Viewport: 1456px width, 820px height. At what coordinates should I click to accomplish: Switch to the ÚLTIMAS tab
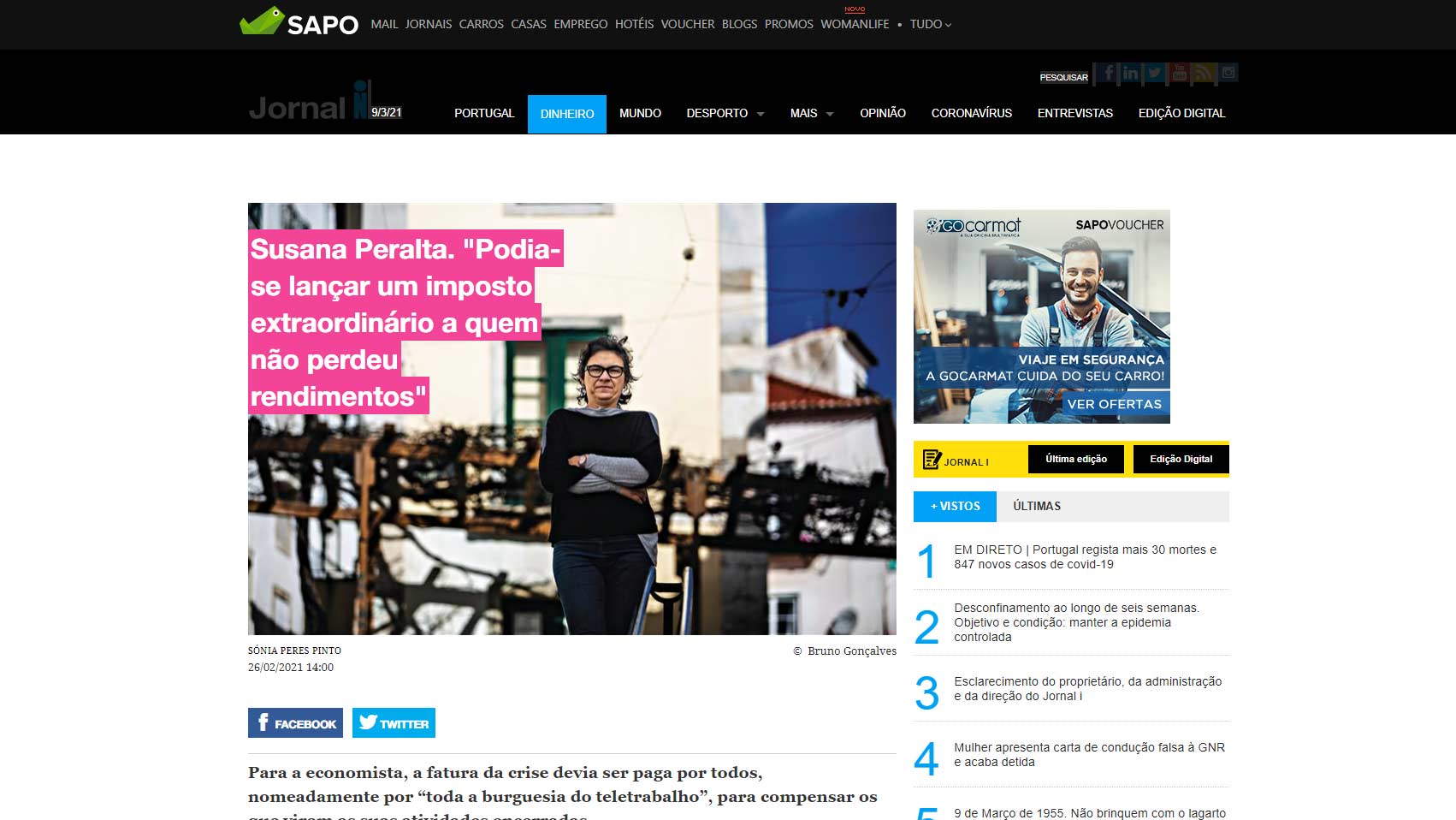pos(1037,506)
